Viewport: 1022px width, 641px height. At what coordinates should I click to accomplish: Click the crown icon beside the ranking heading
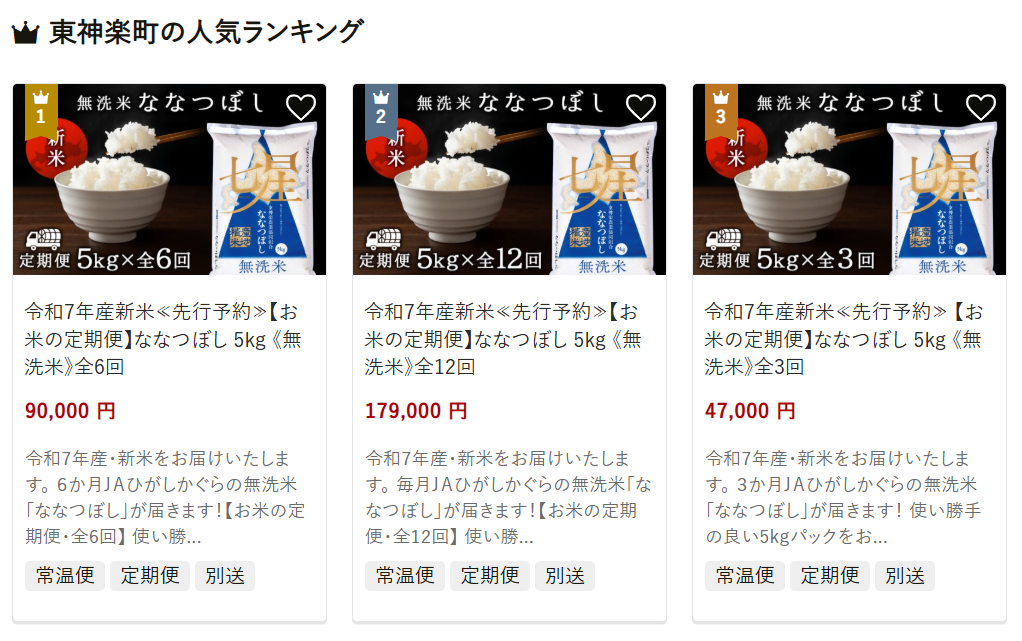tap(26, 33)
